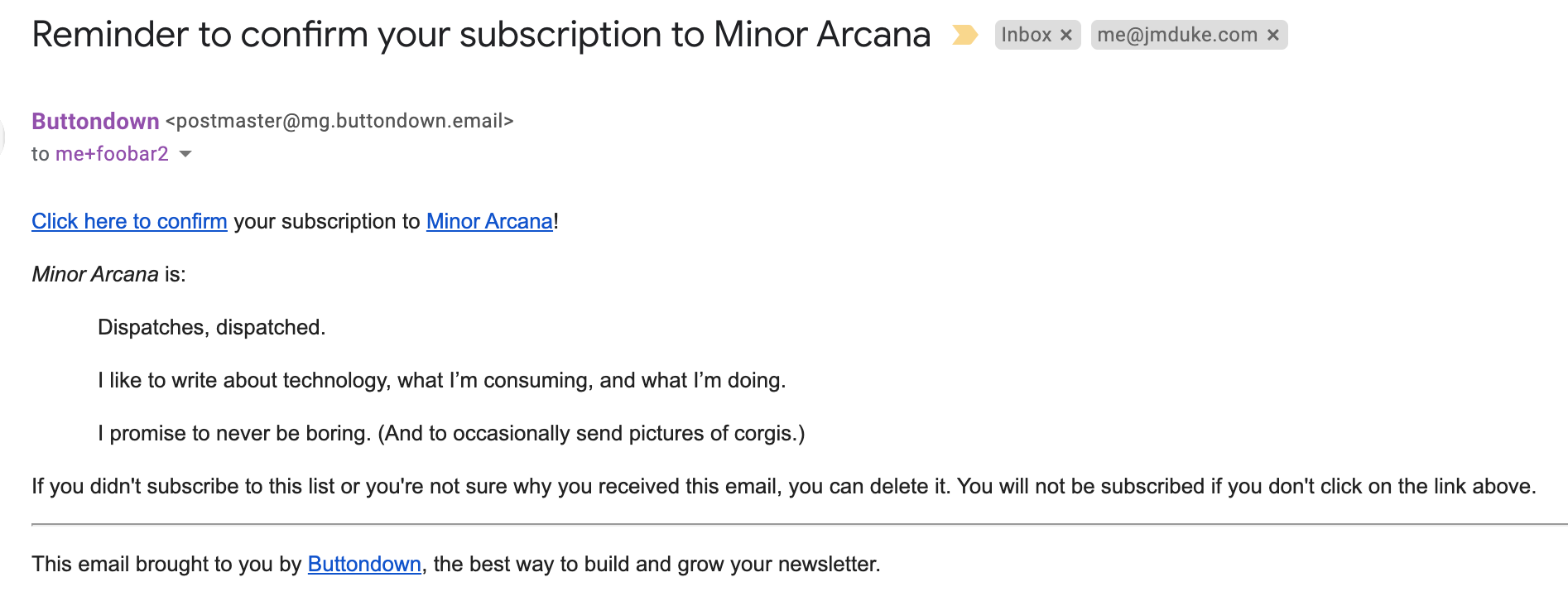Open the Buttondown link in the footer
This screenshot has width=1568, height=611.
pos(364,564)
